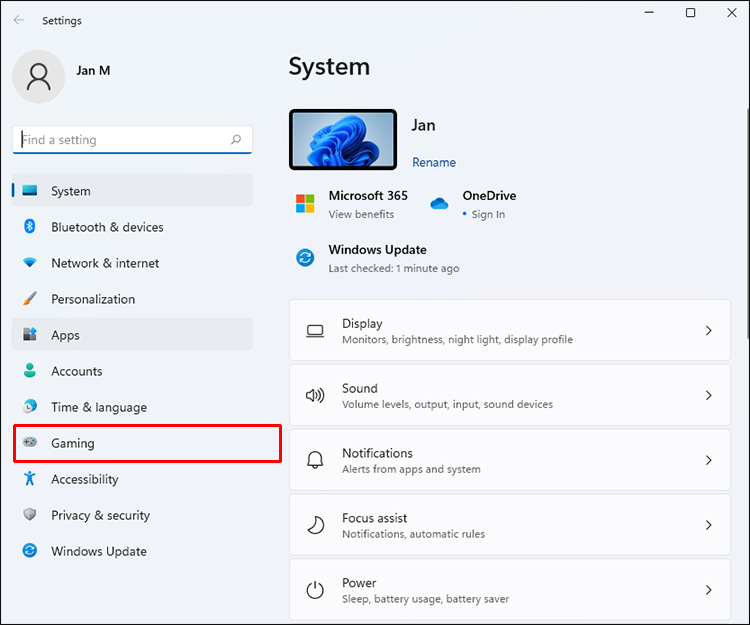Click the Time & language clock globe icon
Image resolution: width=750 pixels, height=625 pixels.
pos(30,406)
